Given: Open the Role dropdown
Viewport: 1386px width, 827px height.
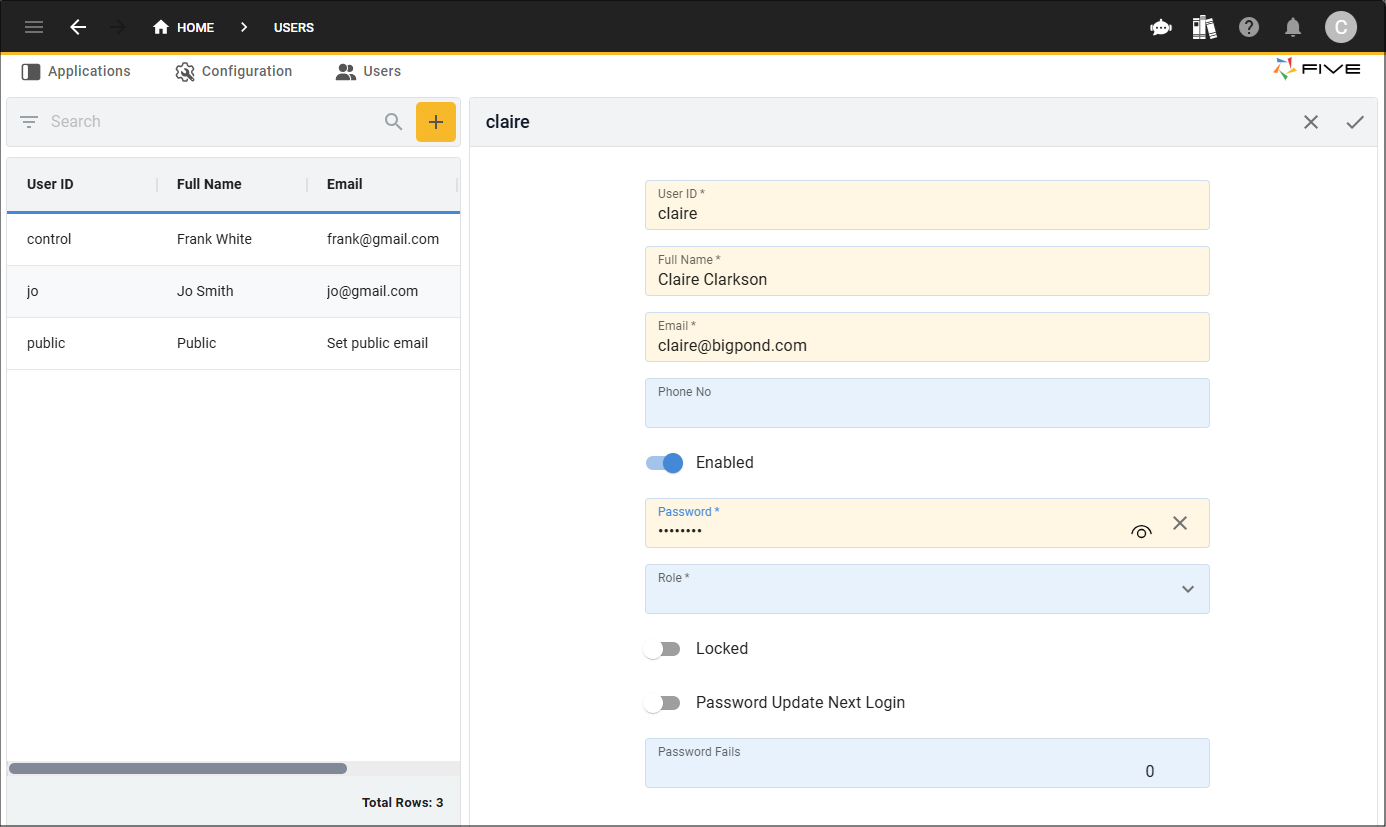Looking at the screenshot, I should [x=927, y=589].
